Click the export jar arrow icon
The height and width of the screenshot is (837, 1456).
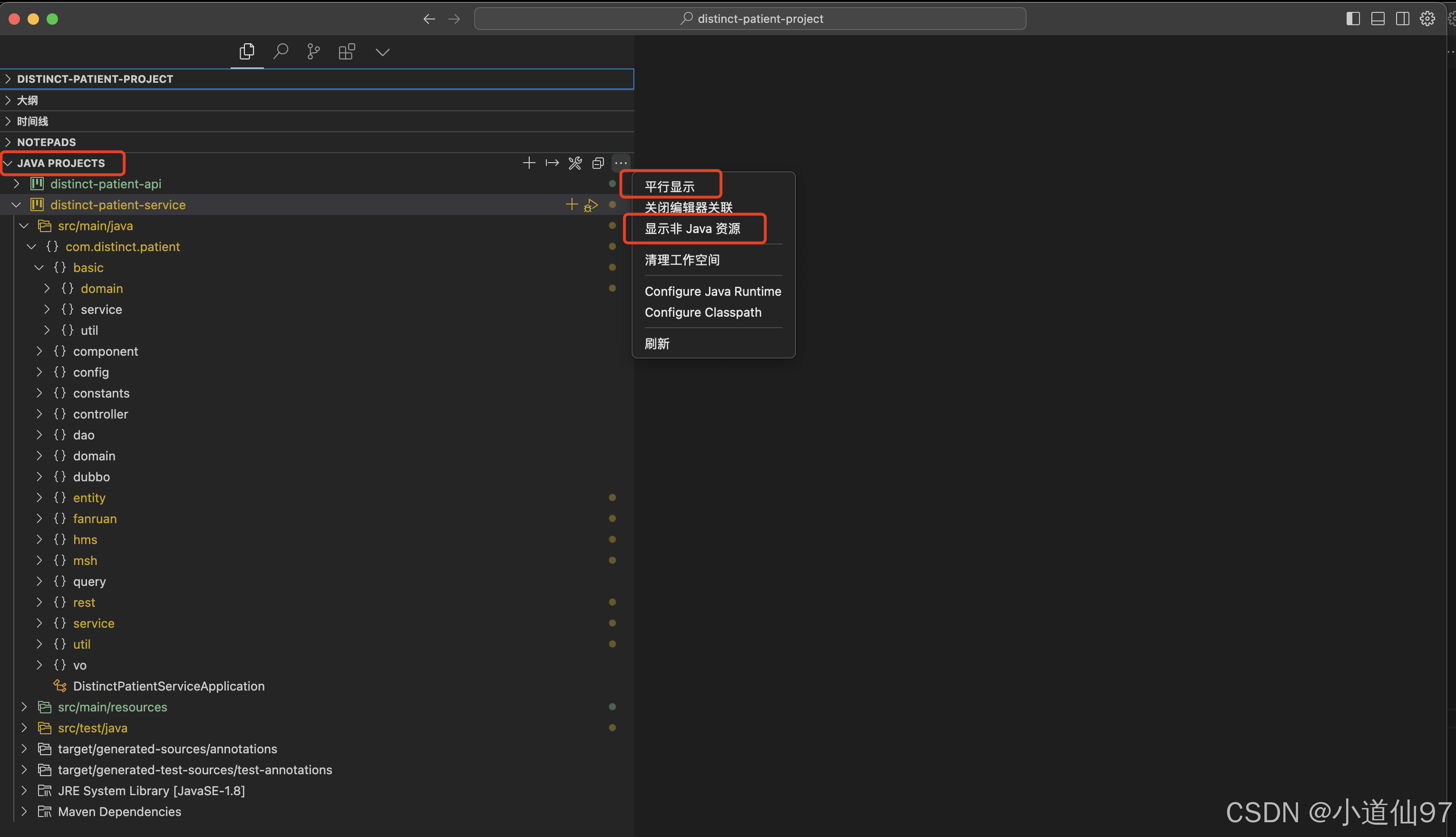(552, 163)
